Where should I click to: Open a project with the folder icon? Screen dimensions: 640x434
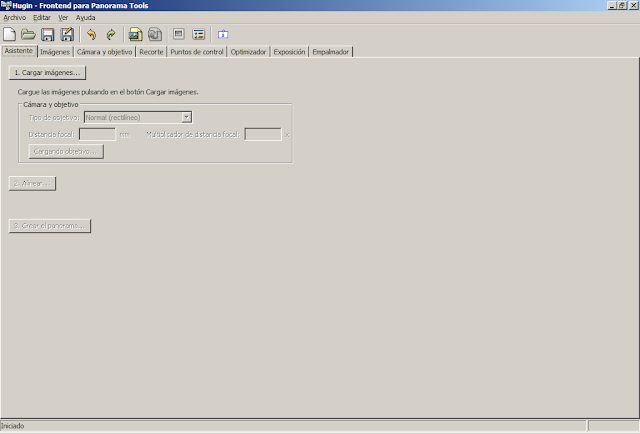tap(28, 34)
